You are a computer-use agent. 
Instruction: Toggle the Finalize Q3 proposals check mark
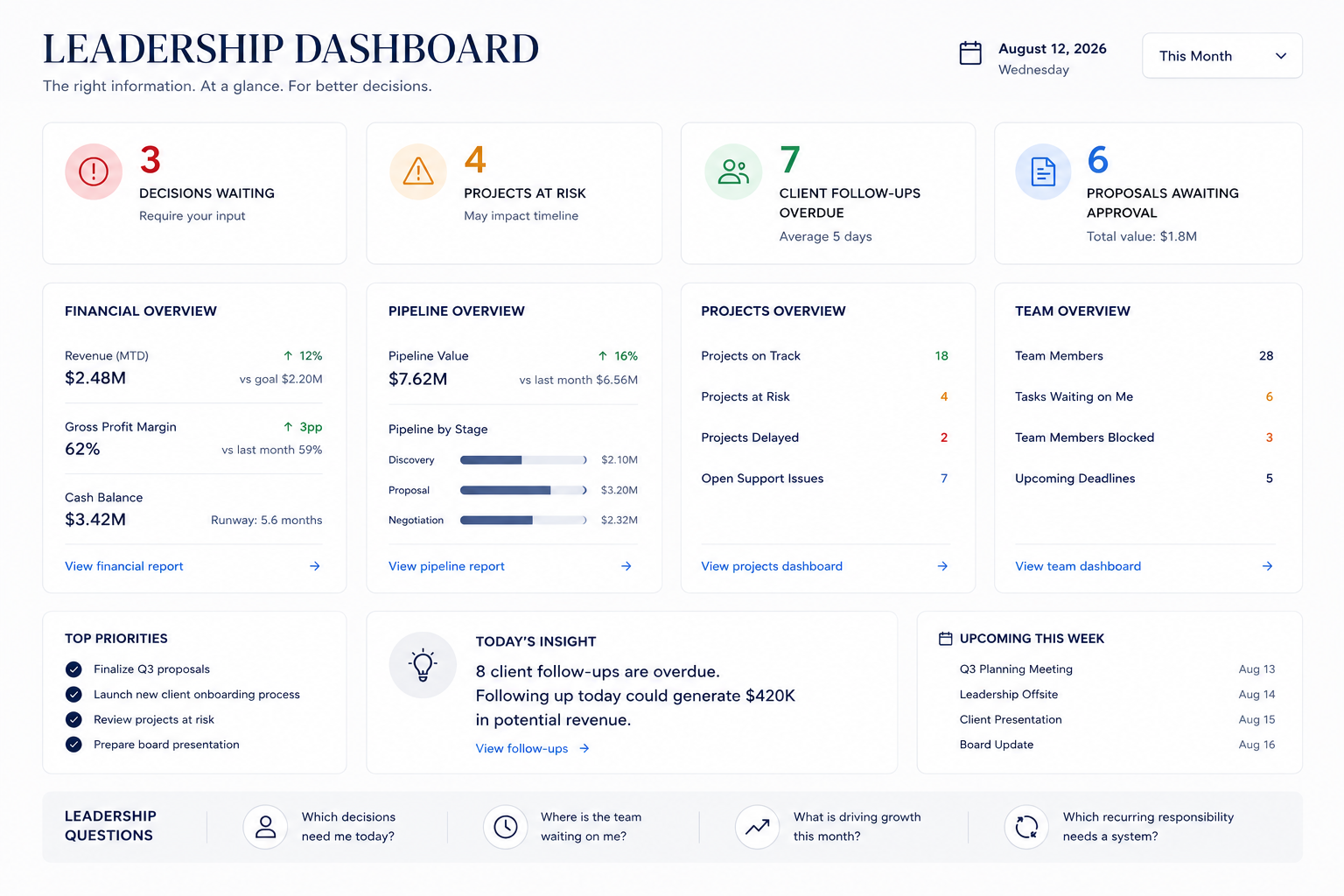tap(73, 669)
